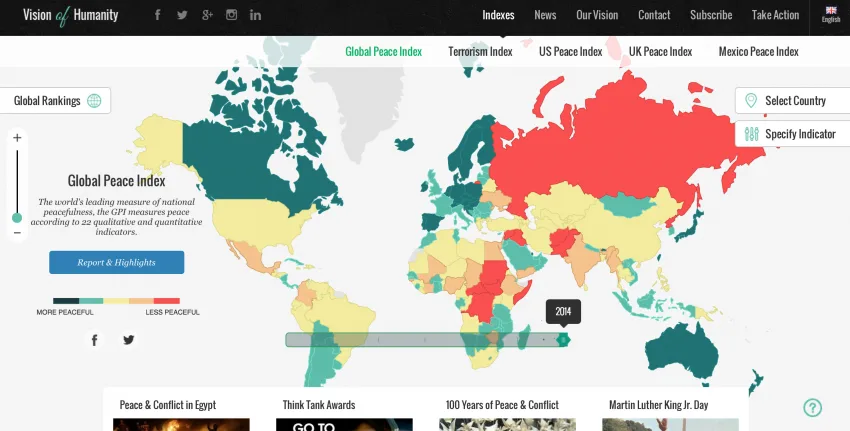Zoom out the map with minus button
This screenshot has height=431, width=850.
tap(17, 233)
